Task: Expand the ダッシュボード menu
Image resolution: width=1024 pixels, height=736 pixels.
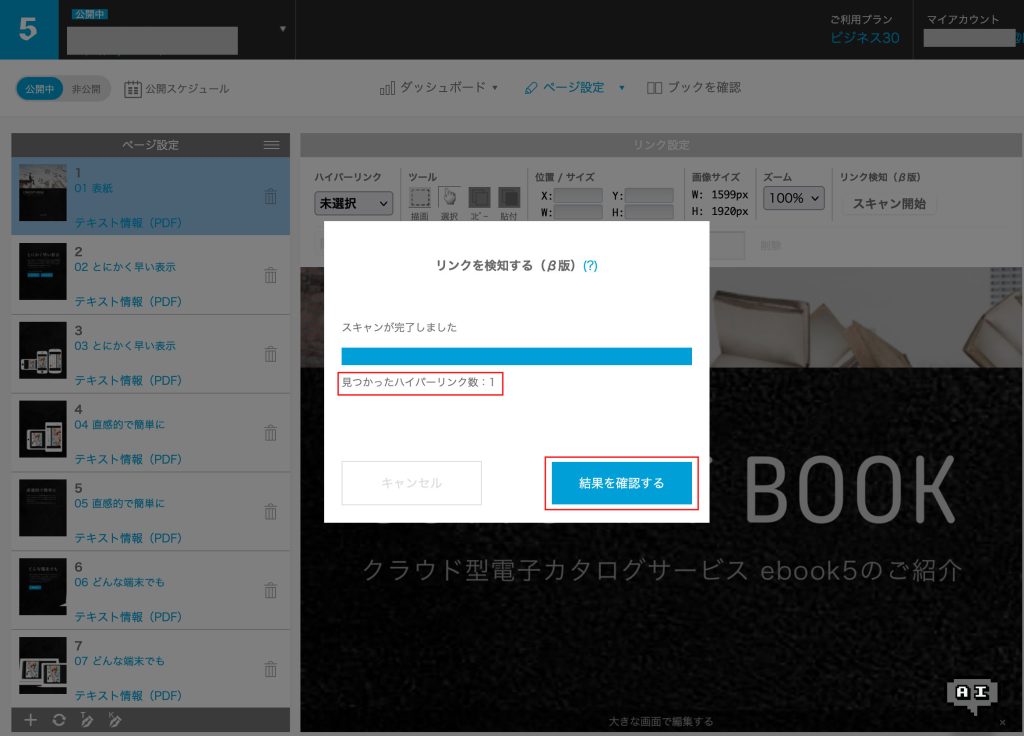Action: tap(439, 88)
